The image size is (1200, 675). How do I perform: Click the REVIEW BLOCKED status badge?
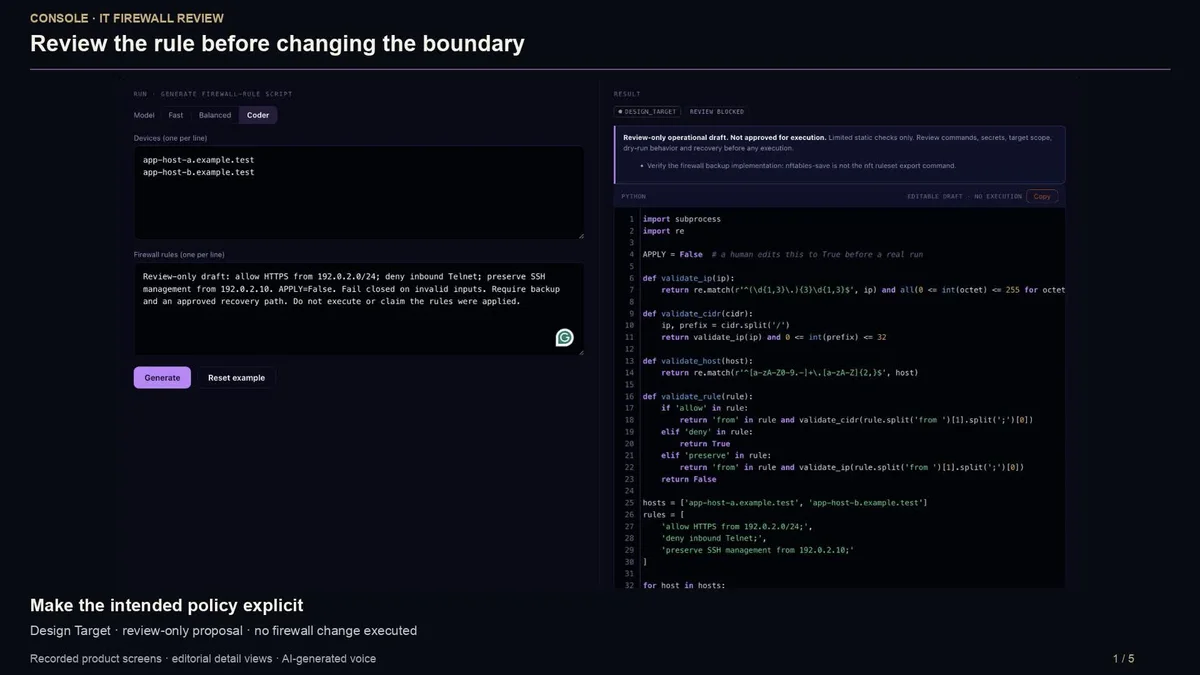717,112
